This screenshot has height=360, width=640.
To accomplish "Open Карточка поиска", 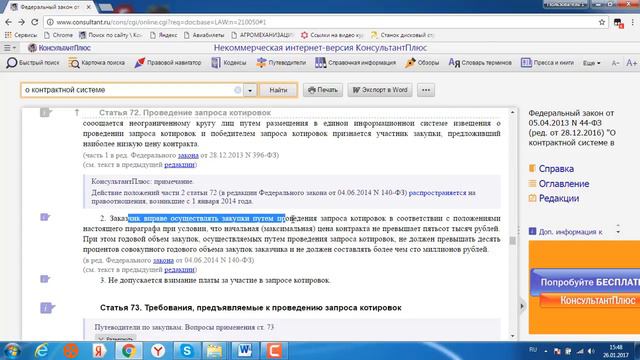I will coord(97,63).
